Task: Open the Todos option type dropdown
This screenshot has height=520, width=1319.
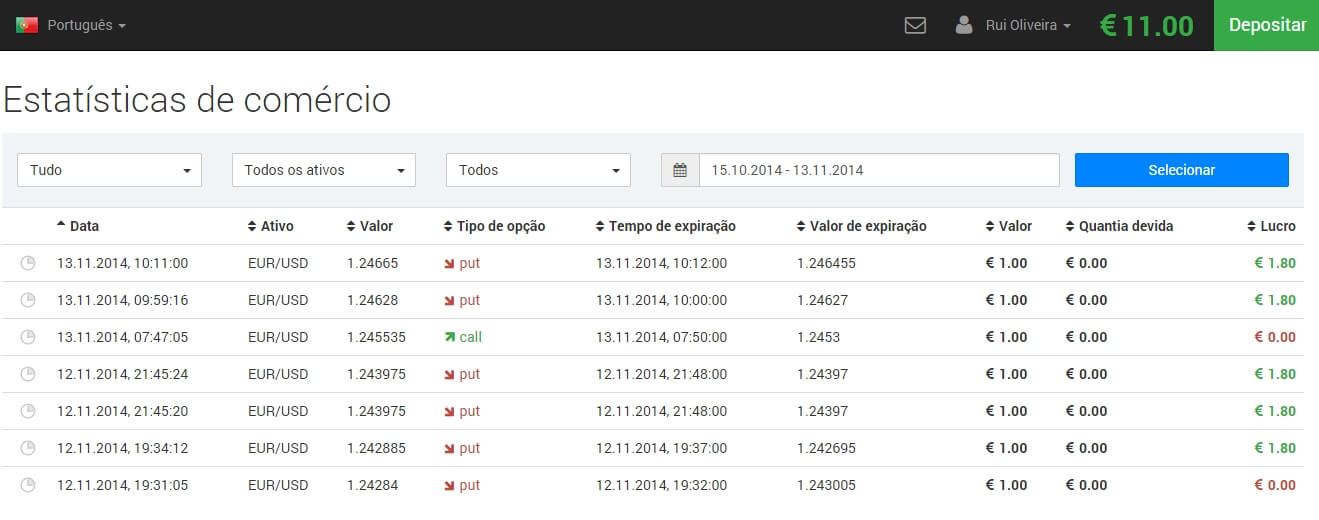Action: pyautogui.click(x=538, y=170)
